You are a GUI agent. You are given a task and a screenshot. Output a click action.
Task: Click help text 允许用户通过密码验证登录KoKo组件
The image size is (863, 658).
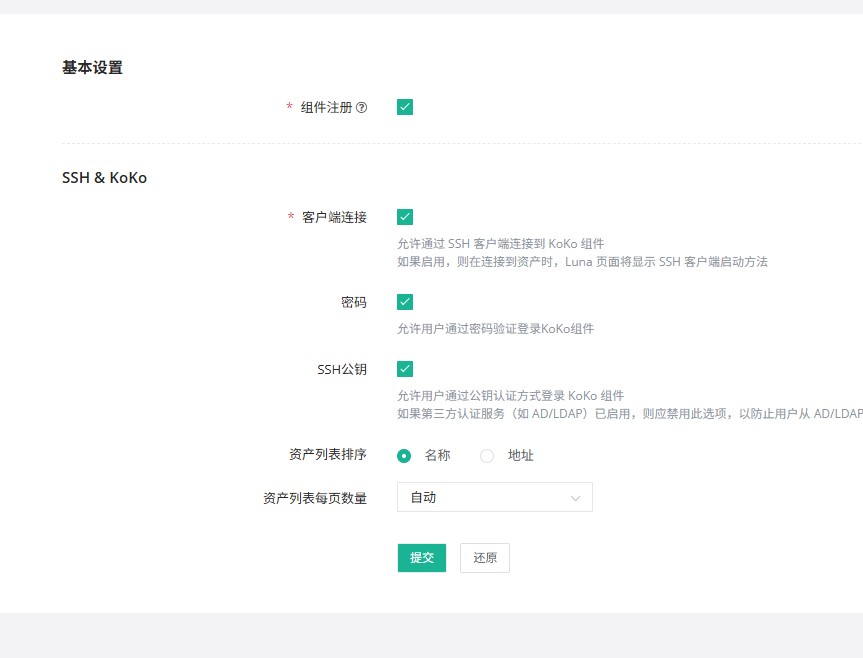495,329
